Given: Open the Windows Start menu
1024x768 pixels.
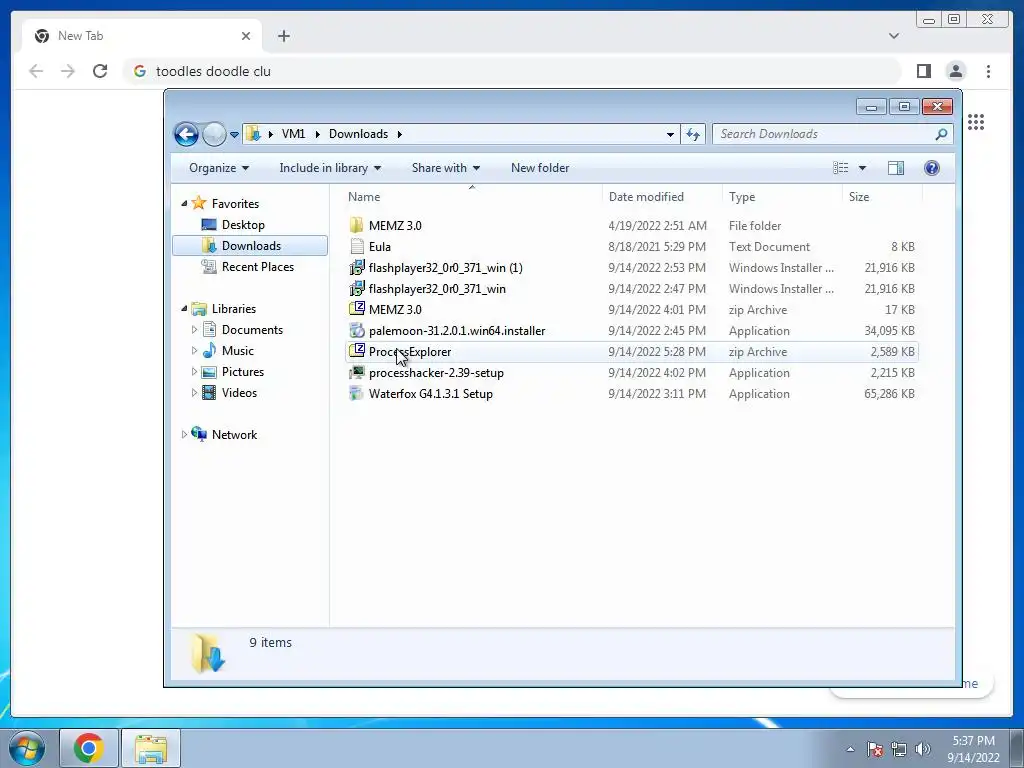Looking at the screenshot, I should click(27, 748).
